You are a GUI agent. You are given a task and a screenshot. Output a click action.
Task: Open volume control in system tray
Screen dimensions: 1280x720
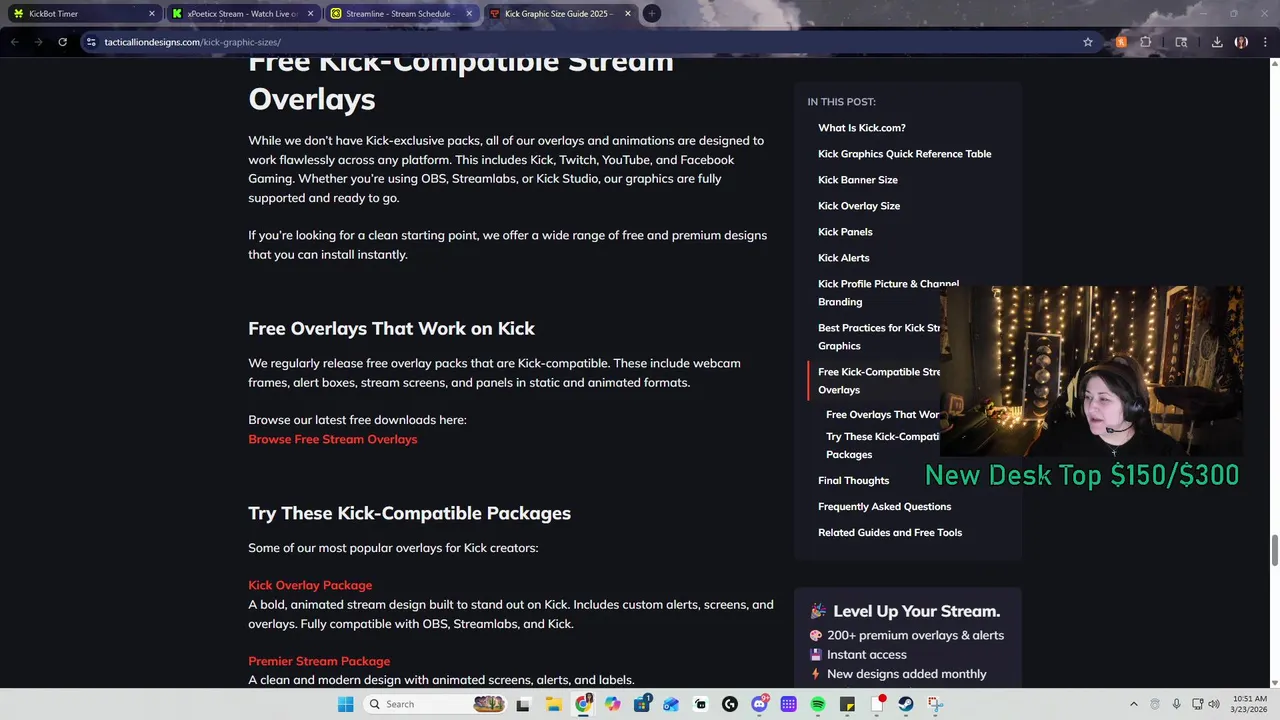coord(1214,704)
